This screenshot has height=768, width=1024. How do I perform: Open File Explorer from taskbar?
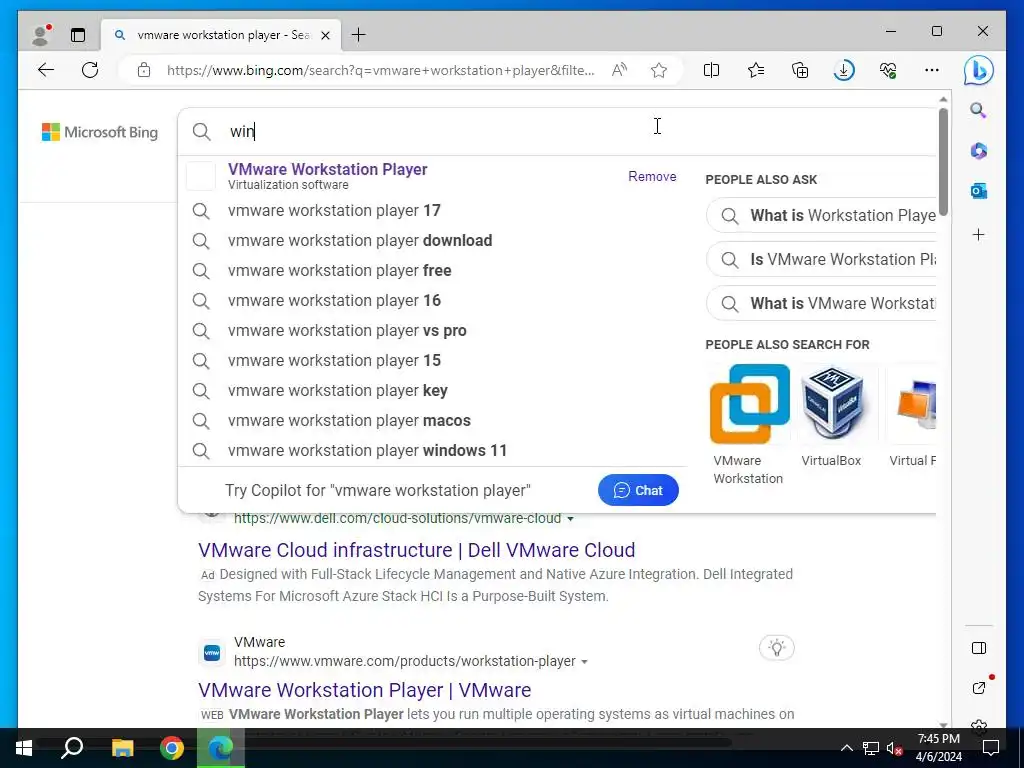coord(122,748)
